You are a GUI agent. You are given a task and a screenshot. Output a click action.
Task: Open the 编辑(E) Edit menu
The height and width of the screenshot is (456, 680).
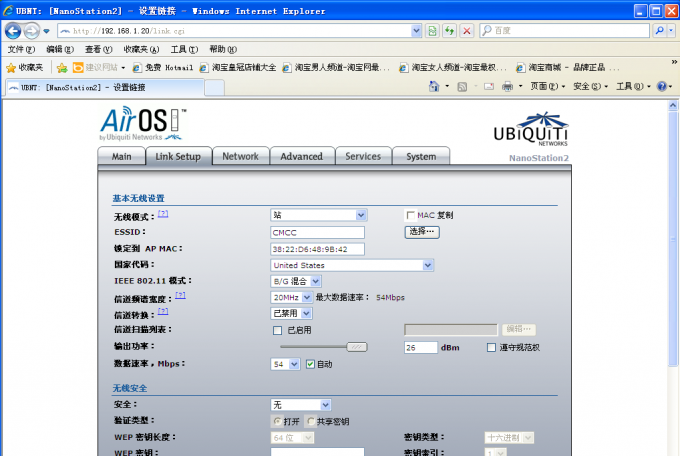click(60, 49)
